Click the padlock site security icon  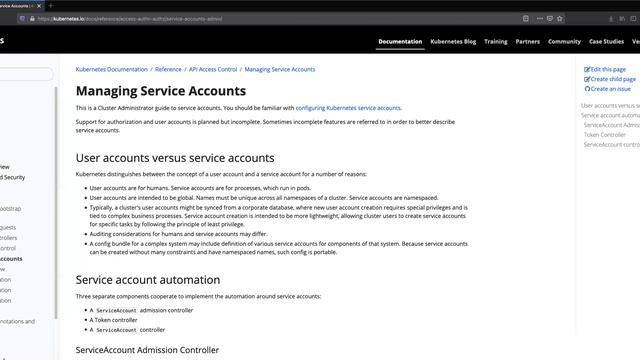(x=32, y=19)
